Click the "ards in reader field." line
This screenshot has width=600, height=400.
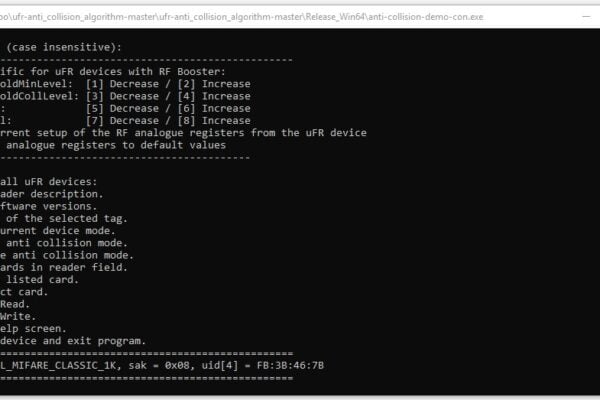pos(64,267)
